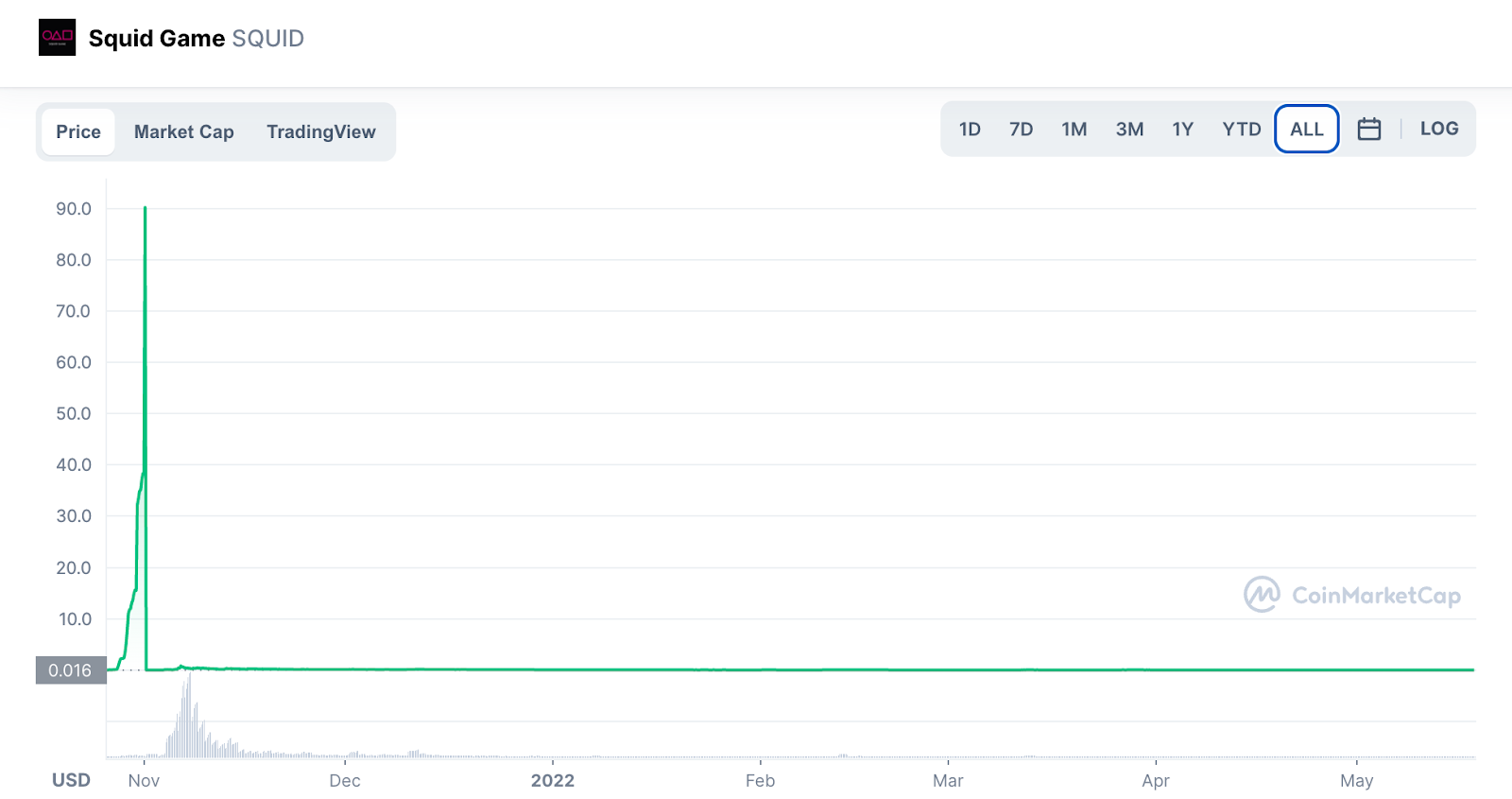Click the 2022 x-axis label

coord(553,780)
